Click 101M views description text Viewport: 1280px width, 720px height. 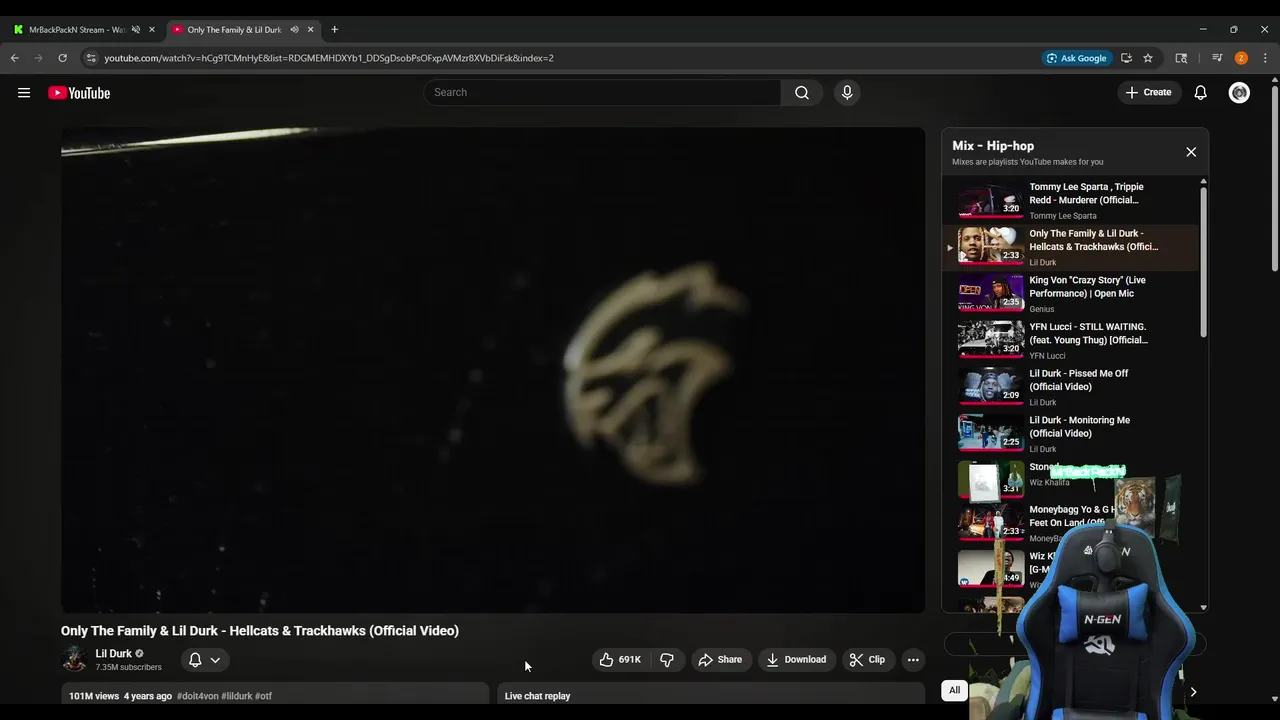click(94, 696)
